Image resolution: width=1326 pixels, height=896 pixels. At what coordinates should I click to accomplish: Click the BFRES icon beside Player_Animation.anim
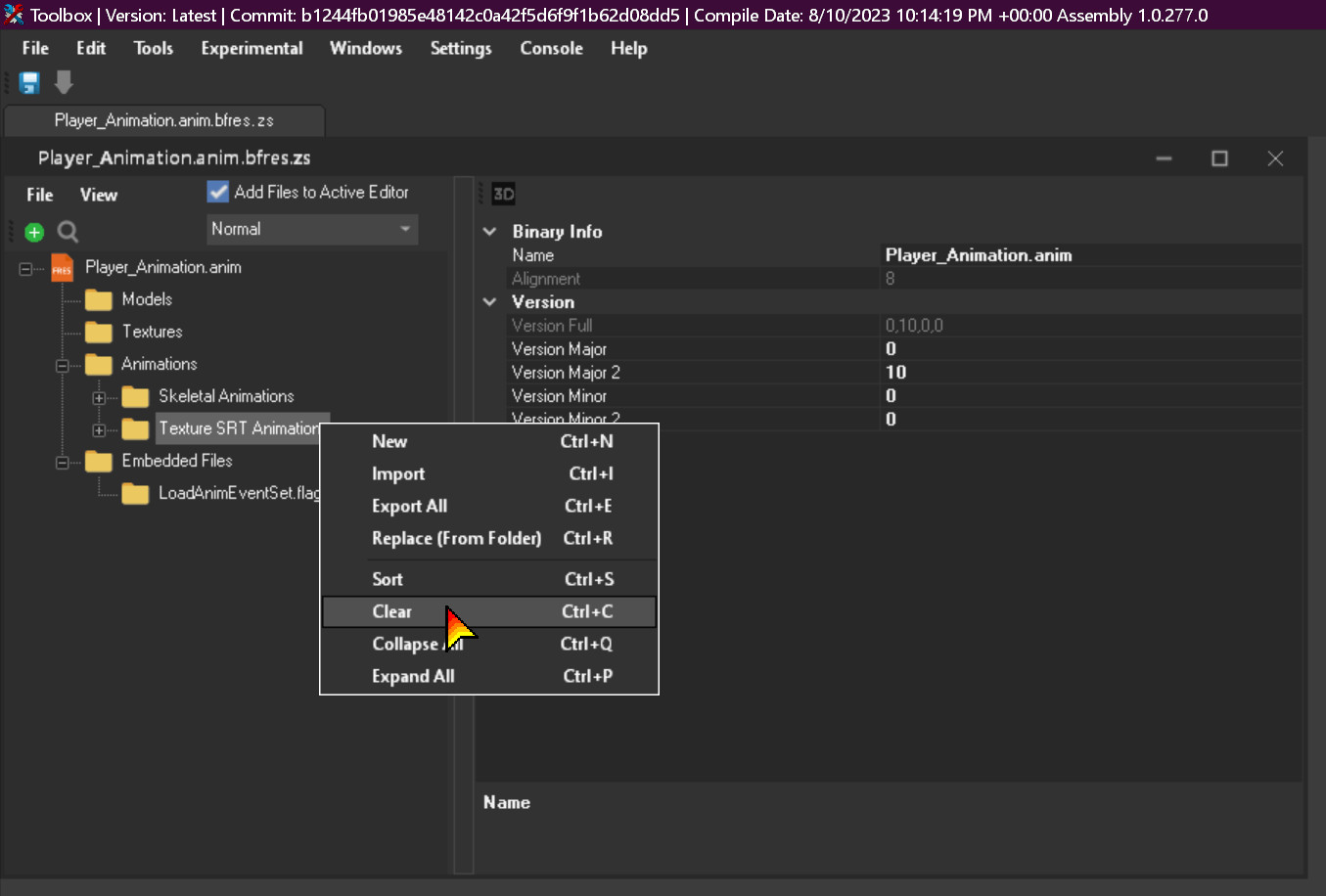pos(61,266)
